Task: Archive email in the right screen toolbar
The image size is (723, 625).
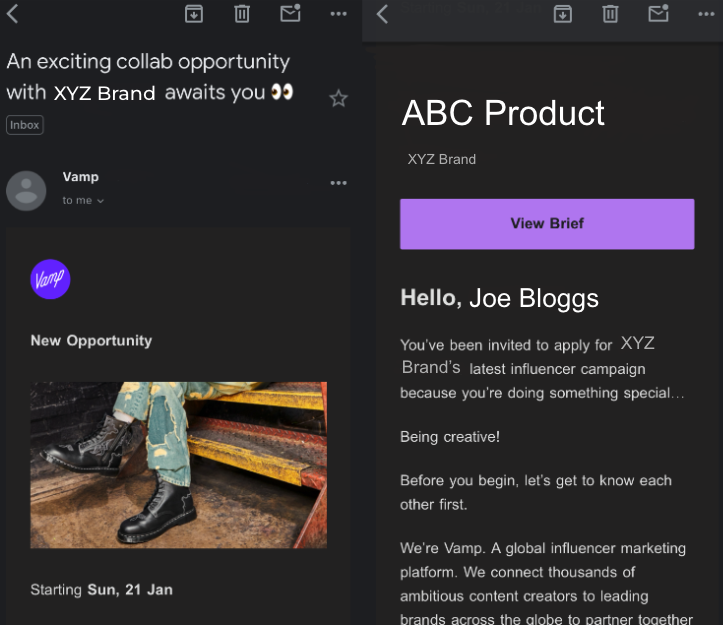Action: (563, 14)
